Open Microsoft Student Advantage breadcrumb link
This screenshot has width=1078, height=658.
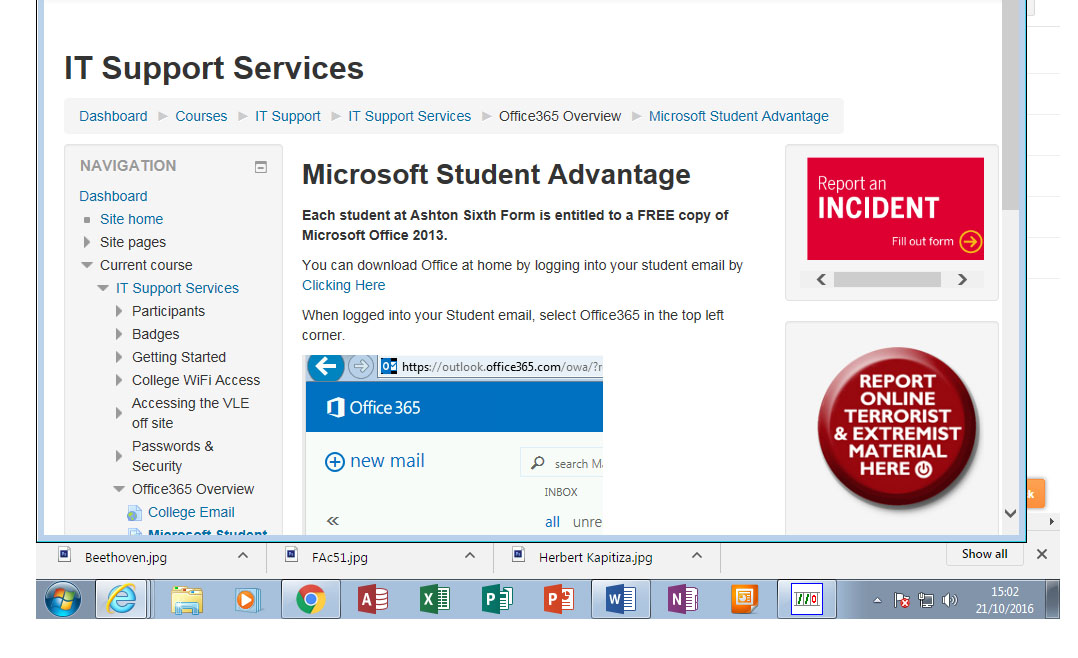coord(738,116)
